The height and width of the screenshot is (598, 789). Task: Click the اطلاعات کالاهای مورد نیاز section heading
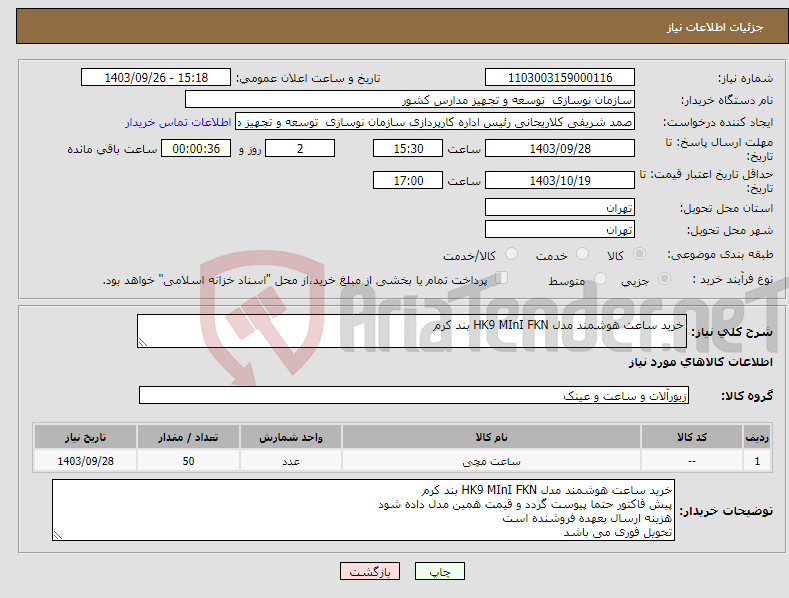700,362
